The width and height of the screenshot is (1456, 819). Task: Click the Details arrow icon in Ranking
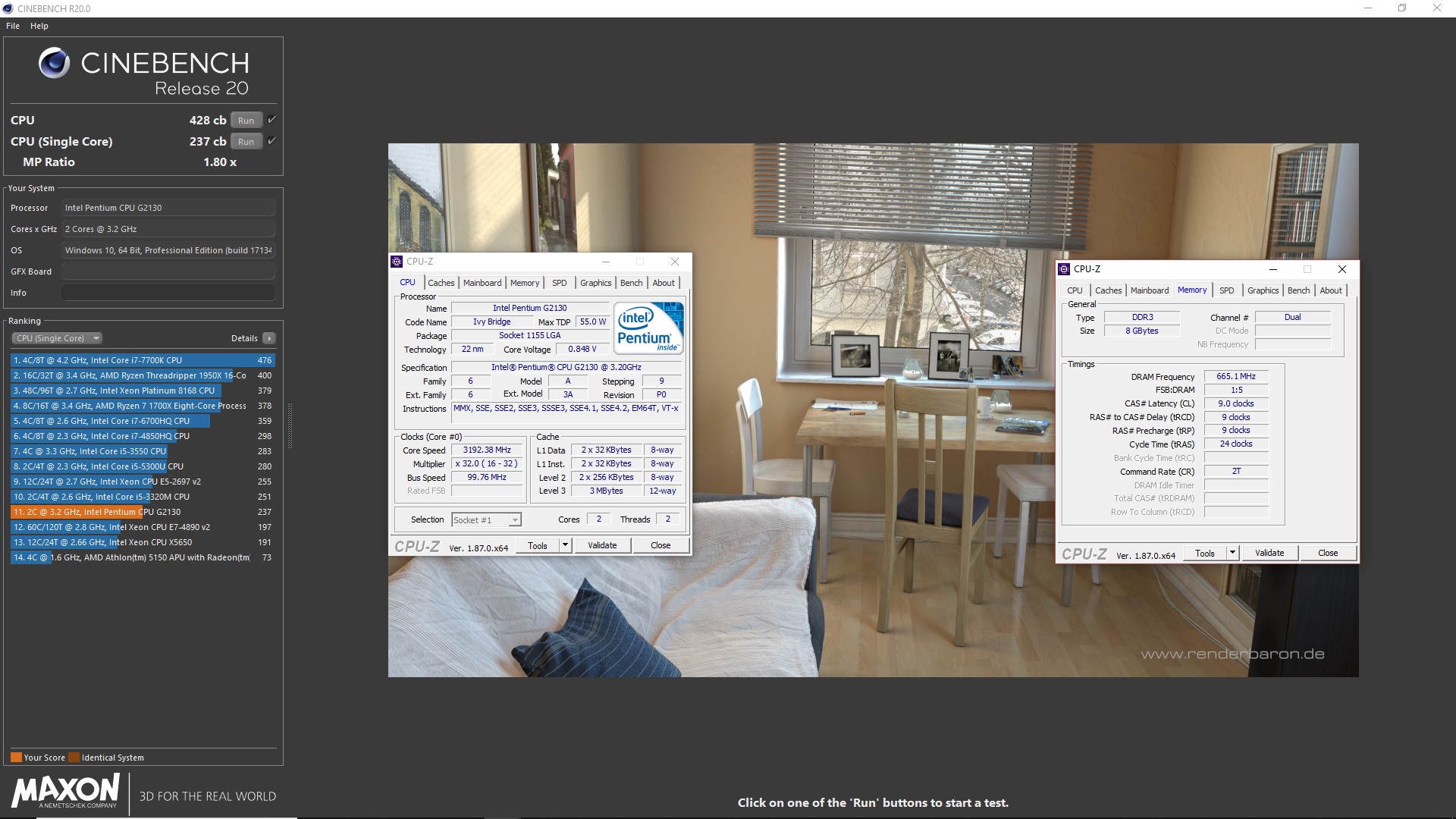tap(269, 338)
